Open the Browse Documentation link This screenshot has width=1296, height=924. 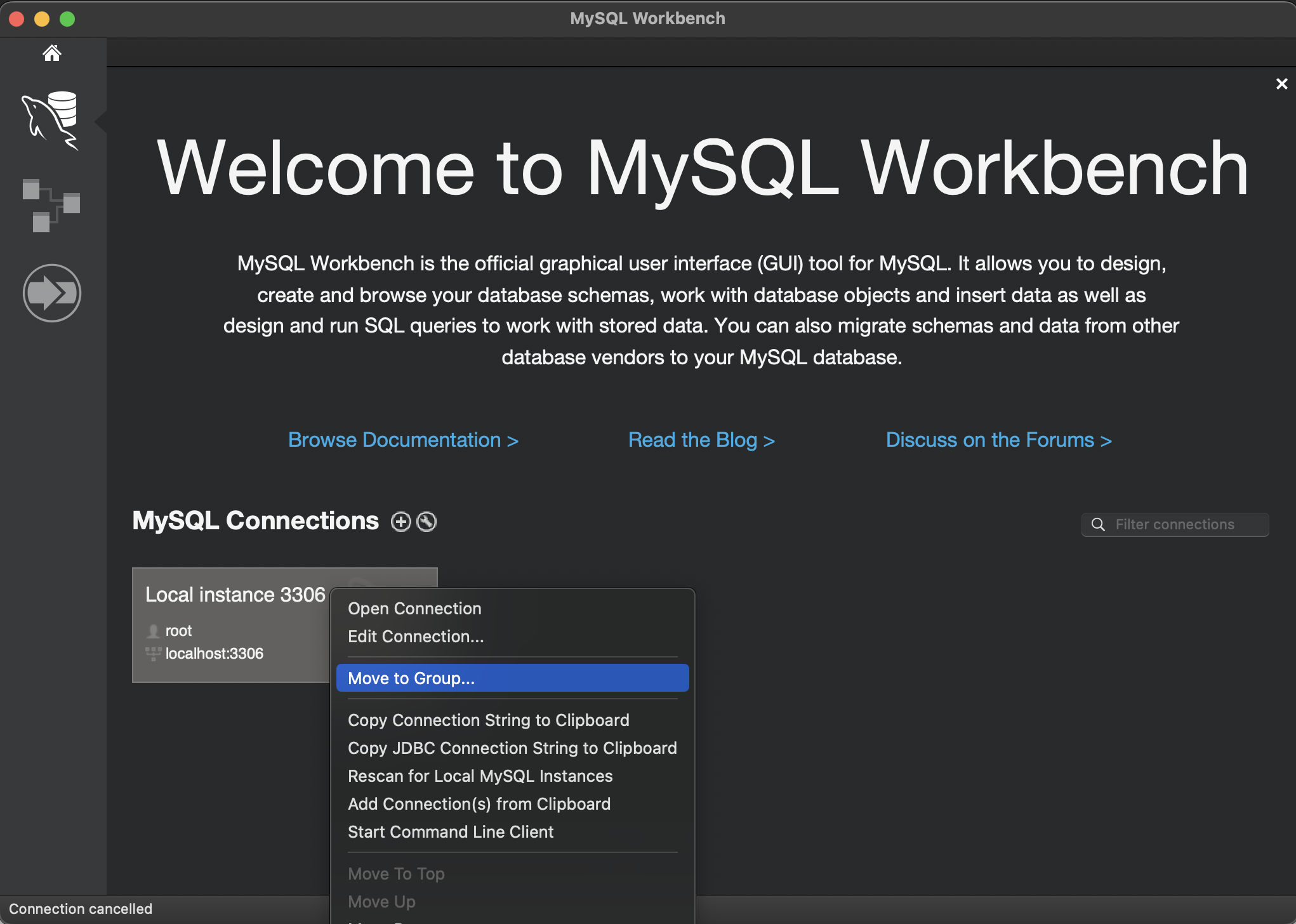403,440
